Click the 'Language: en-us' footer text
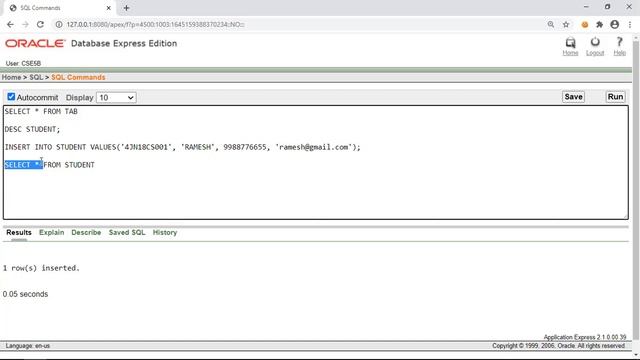 click(x=28, y=346)
